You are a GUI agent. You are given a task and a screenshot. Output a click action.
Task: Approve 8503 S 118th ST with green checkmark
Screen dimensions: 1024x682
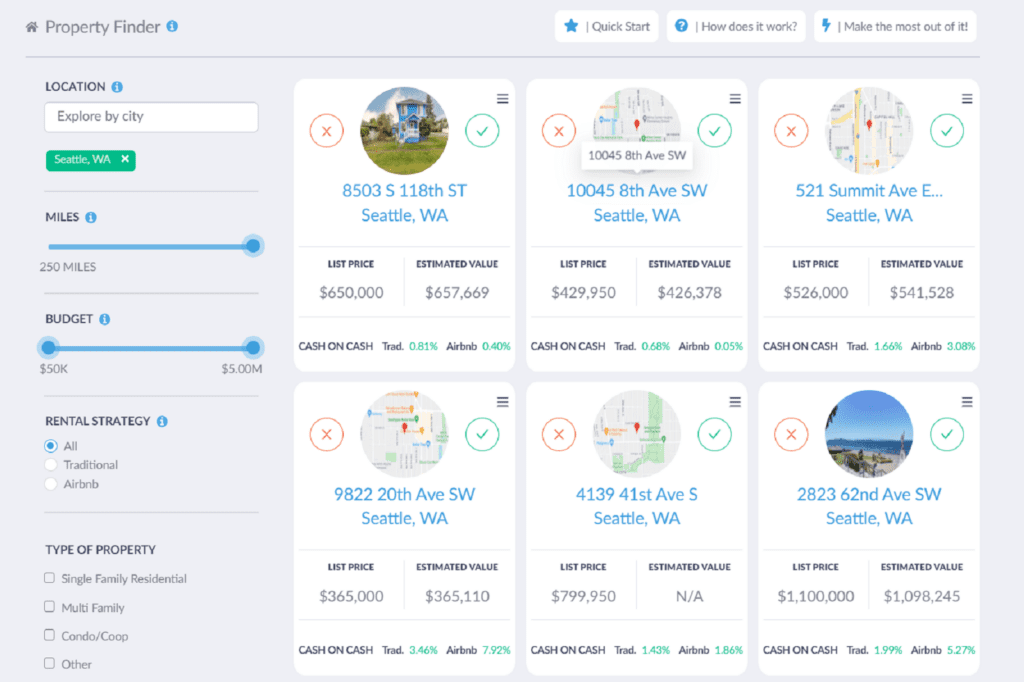(482, 130)
